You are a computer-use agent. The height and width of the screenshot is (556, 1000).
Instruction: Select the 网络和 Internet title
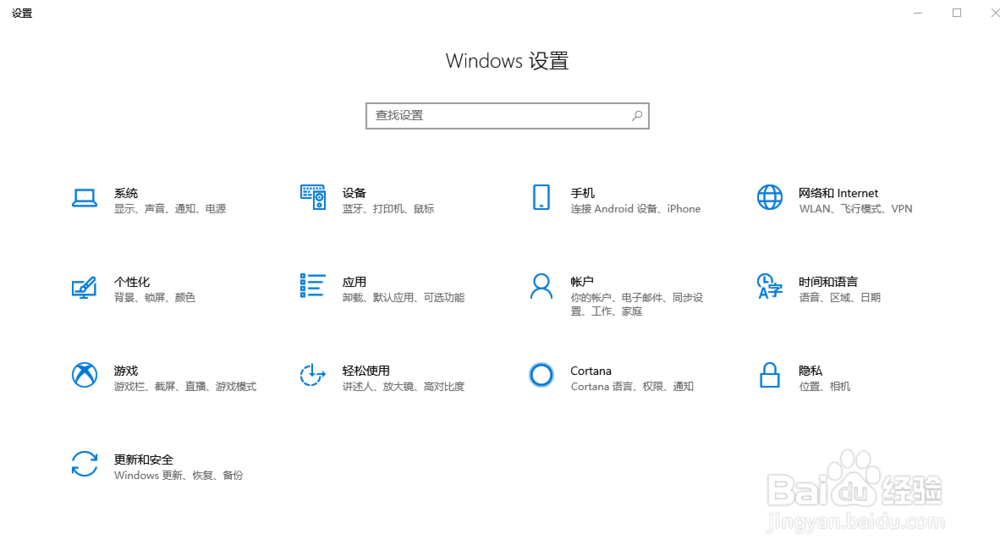click(x=839, y=193)
